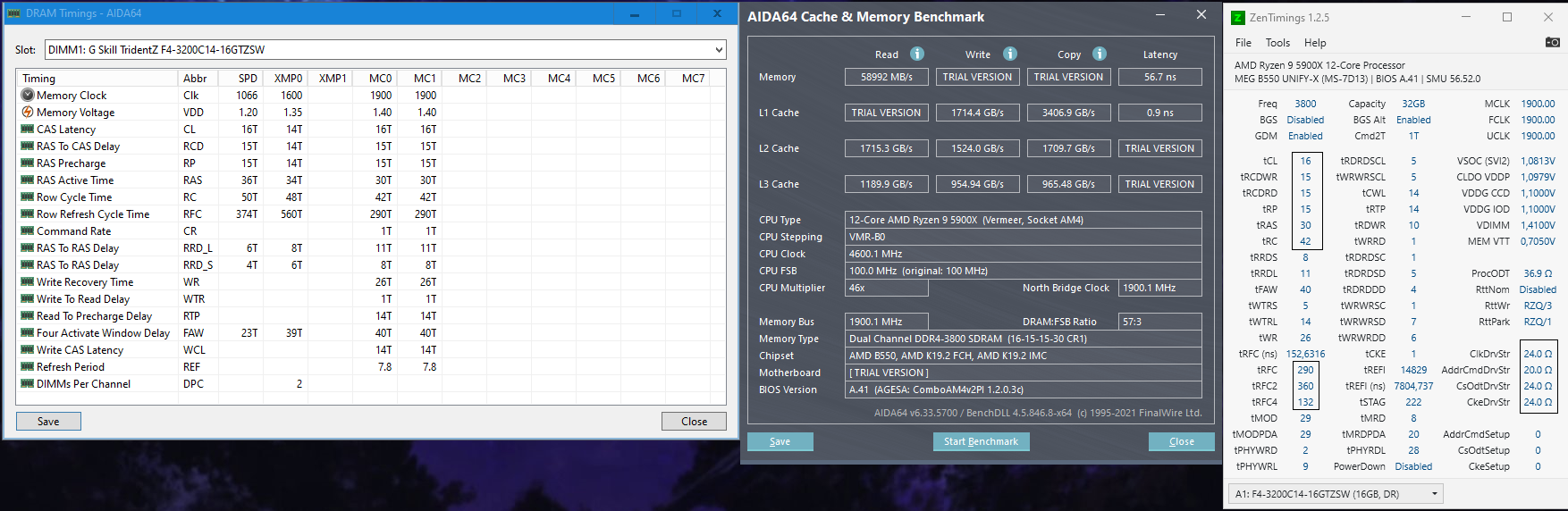1568x511 pixels.
Task: Click the DIMMs Per Channel chip icon
Action: click(x=28, y=383)
